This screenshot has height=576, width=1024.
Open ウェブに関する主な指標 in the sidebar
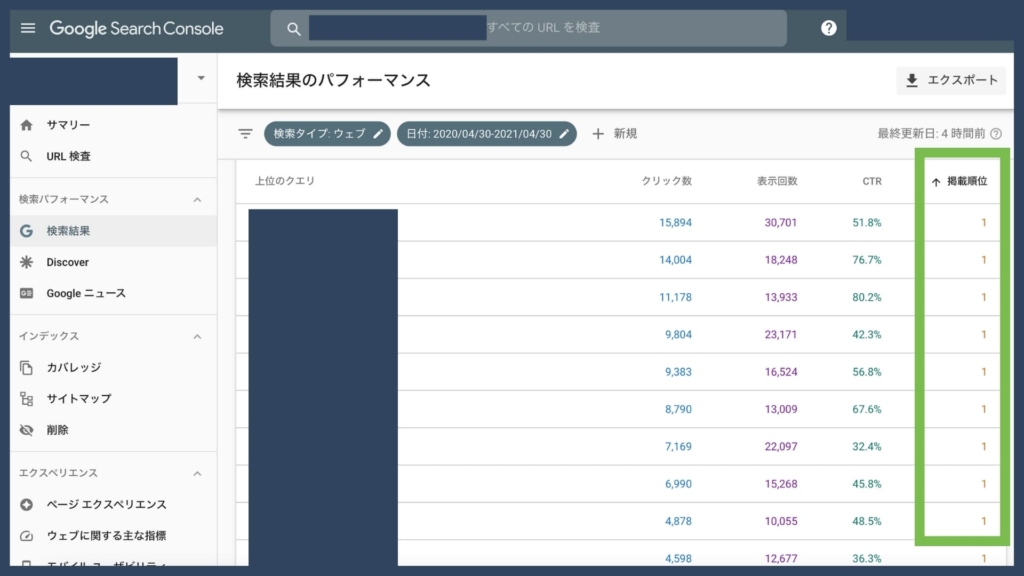113,536
